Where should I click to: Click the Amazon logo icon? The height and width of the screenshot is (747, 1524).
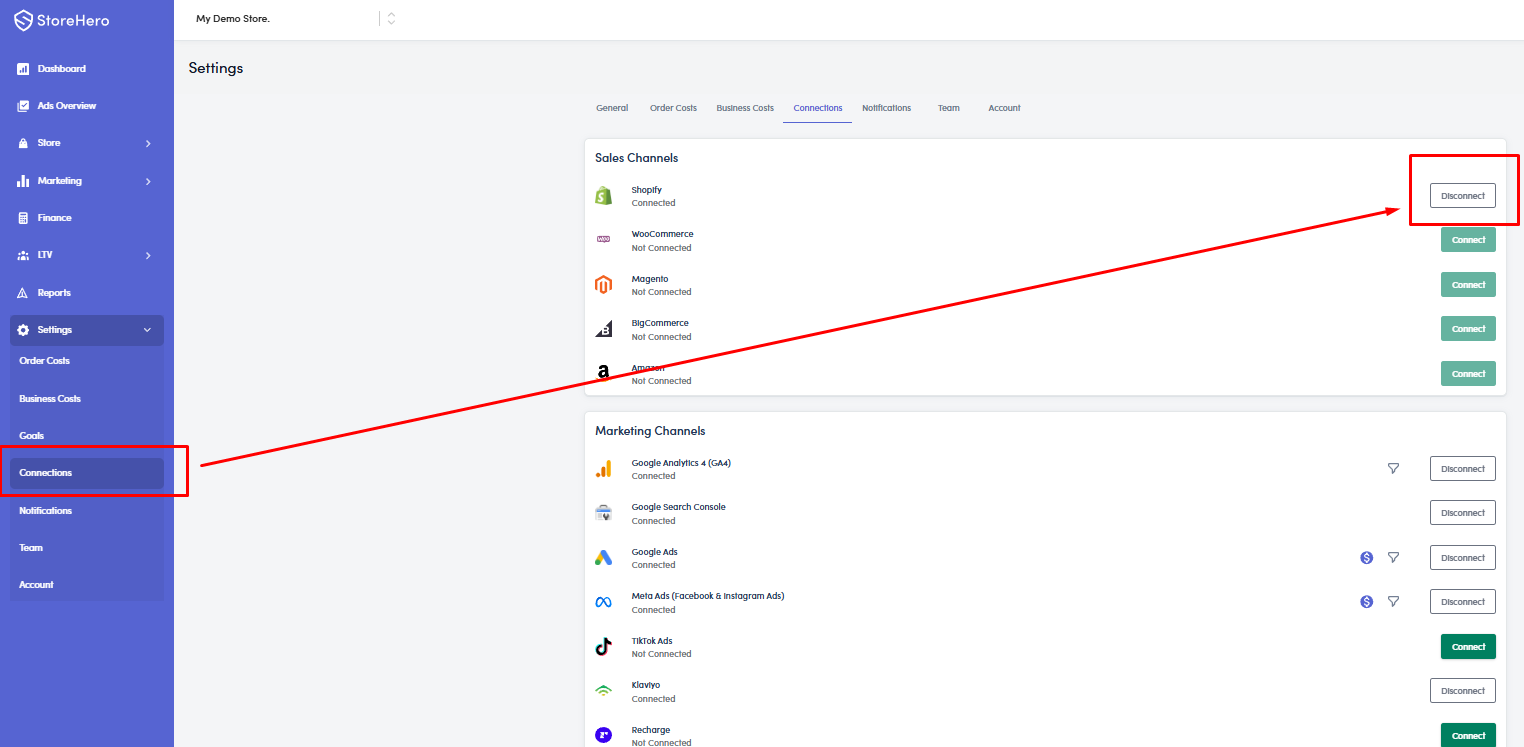coord(603,374)
